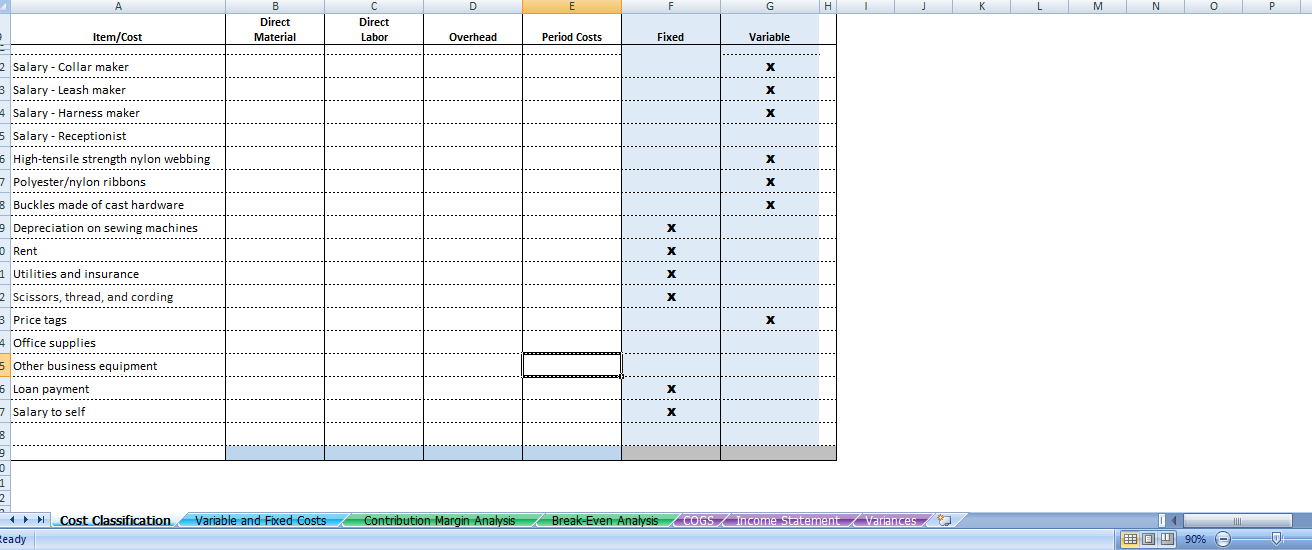Click the Direct Material header cell
Image resolution: width=1312 pixels, height=550 pixels.
(275, 29)
